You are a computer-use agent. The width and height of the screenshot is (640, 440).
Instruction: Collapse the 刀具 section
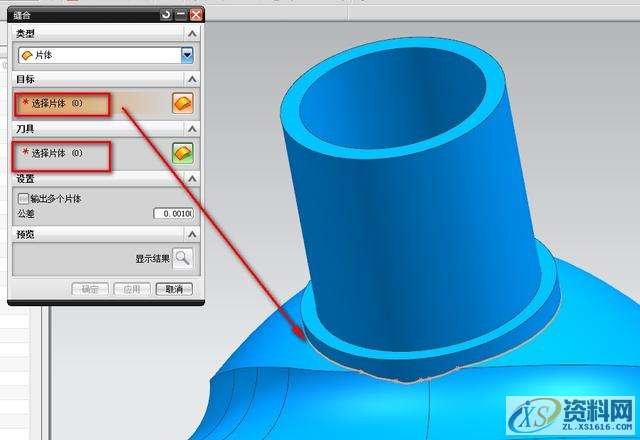click(x=193, y=129)
